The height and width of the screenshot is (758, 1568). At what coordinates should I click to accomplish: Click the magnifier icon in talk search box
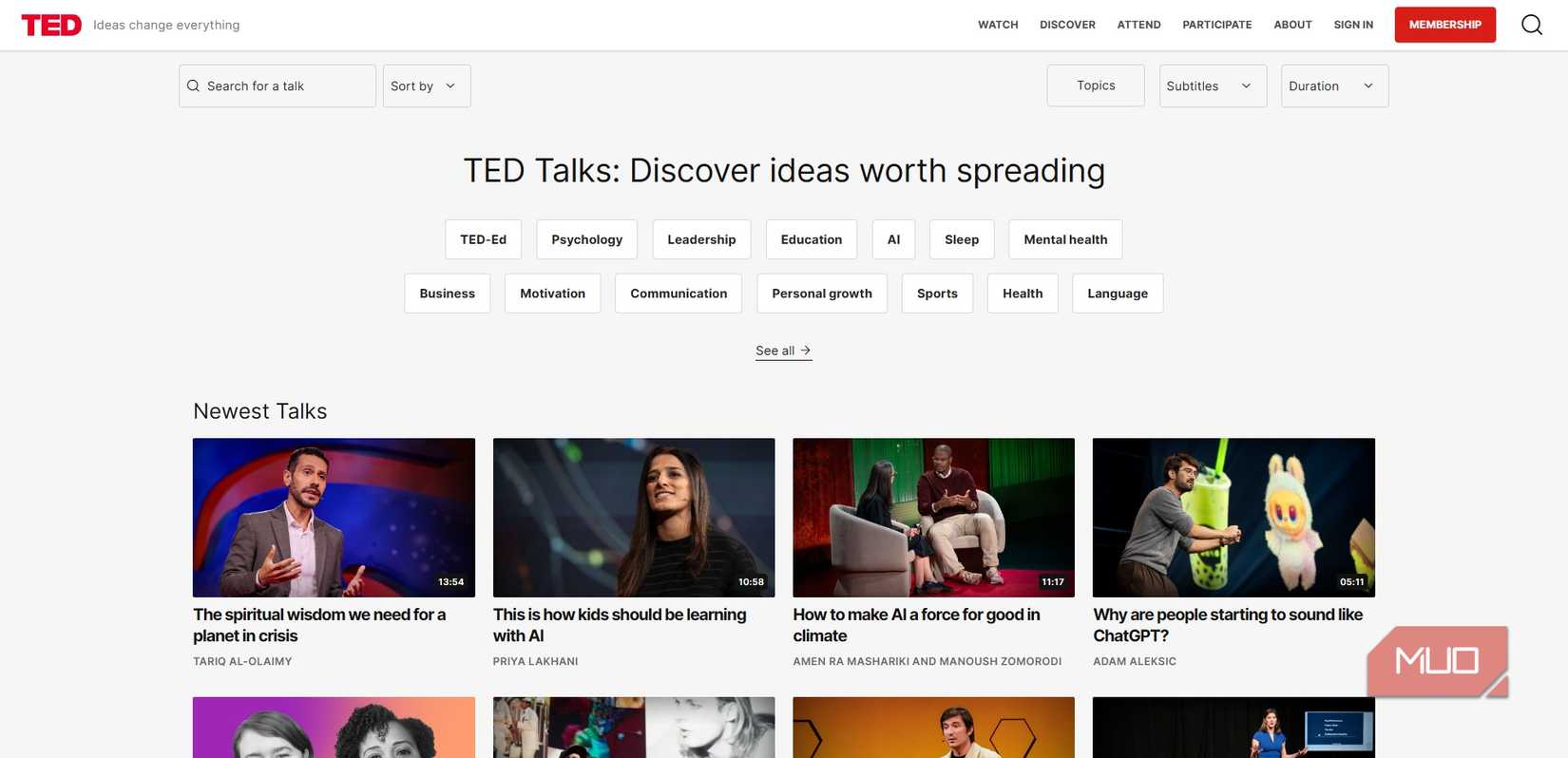[x=193, y=85]
